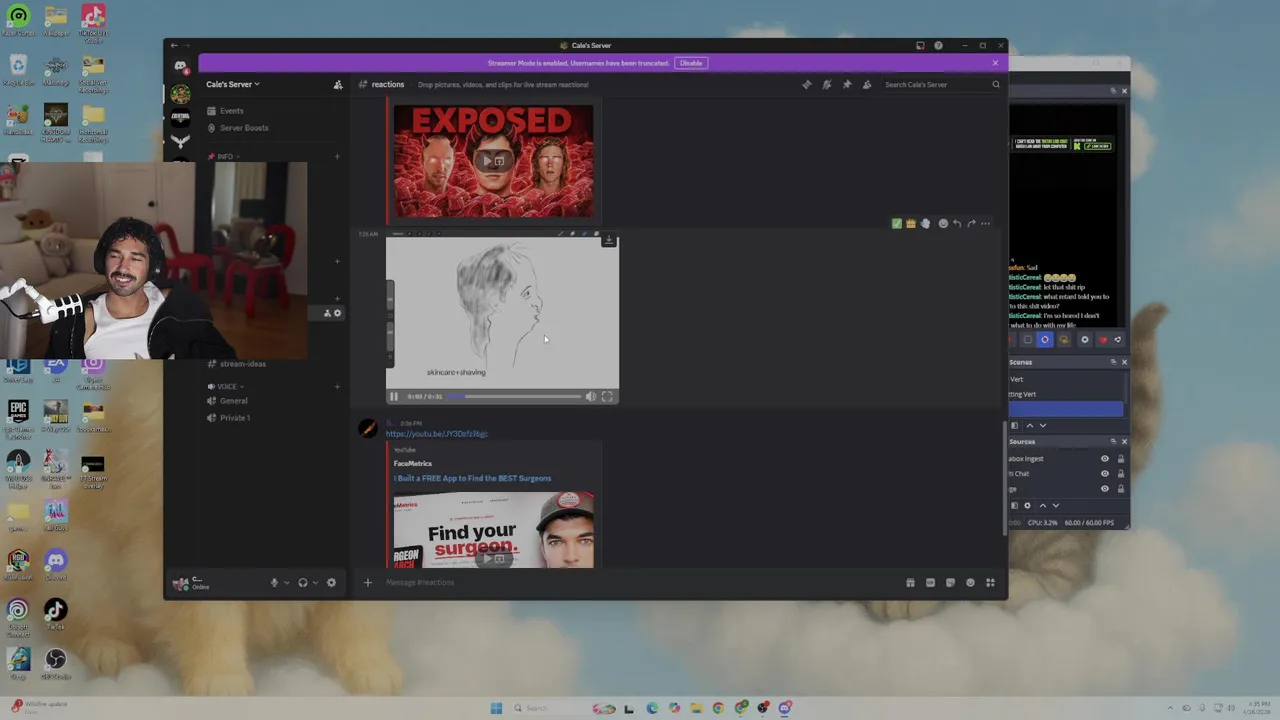This screenshot has height=720, width=1280.
Task: Move OBS source down arrow
Action: pos(1056,506)
